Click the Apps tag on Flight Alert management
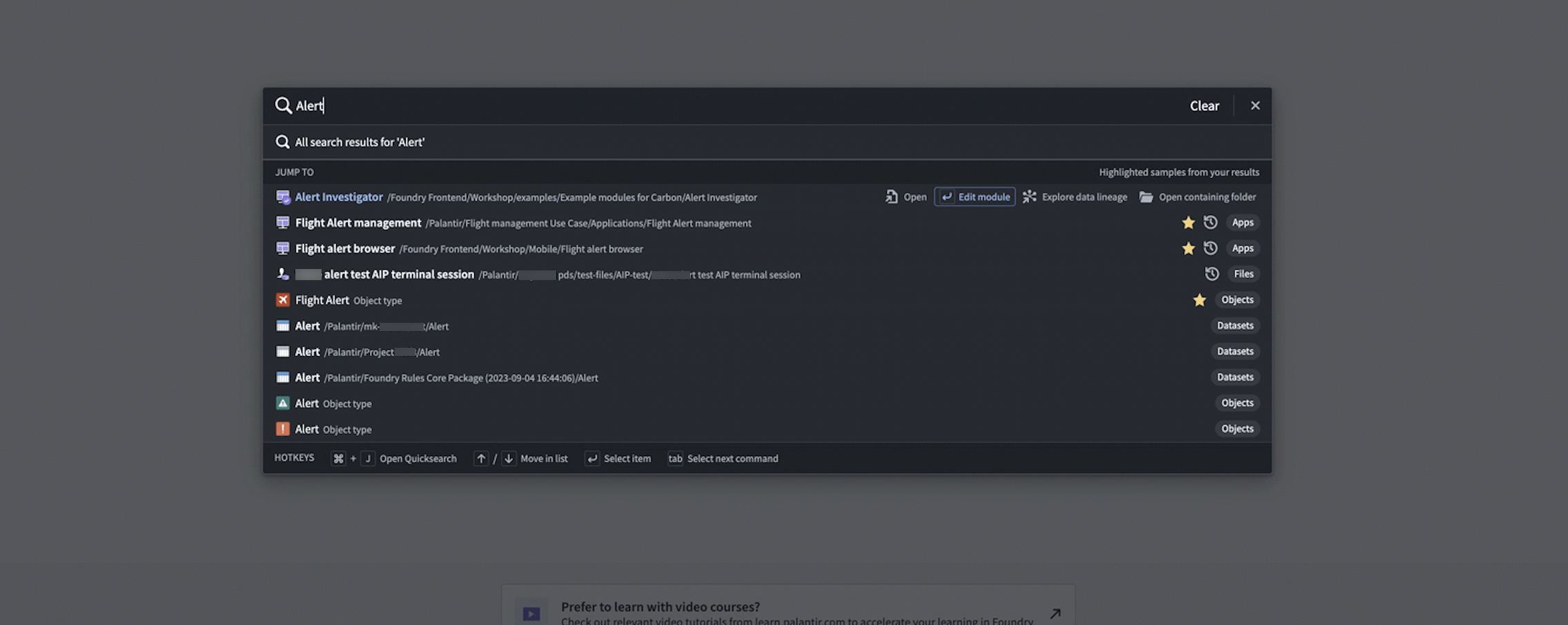This screenshot has height=625, width=1568. [1242, 223]
